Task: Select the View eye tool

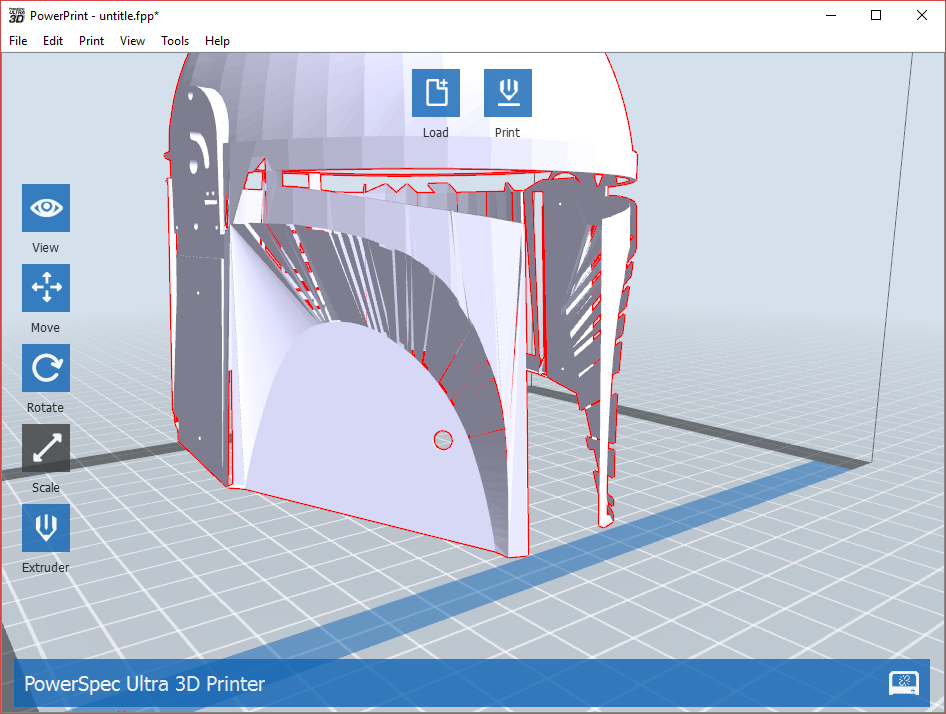Action: 46,208
